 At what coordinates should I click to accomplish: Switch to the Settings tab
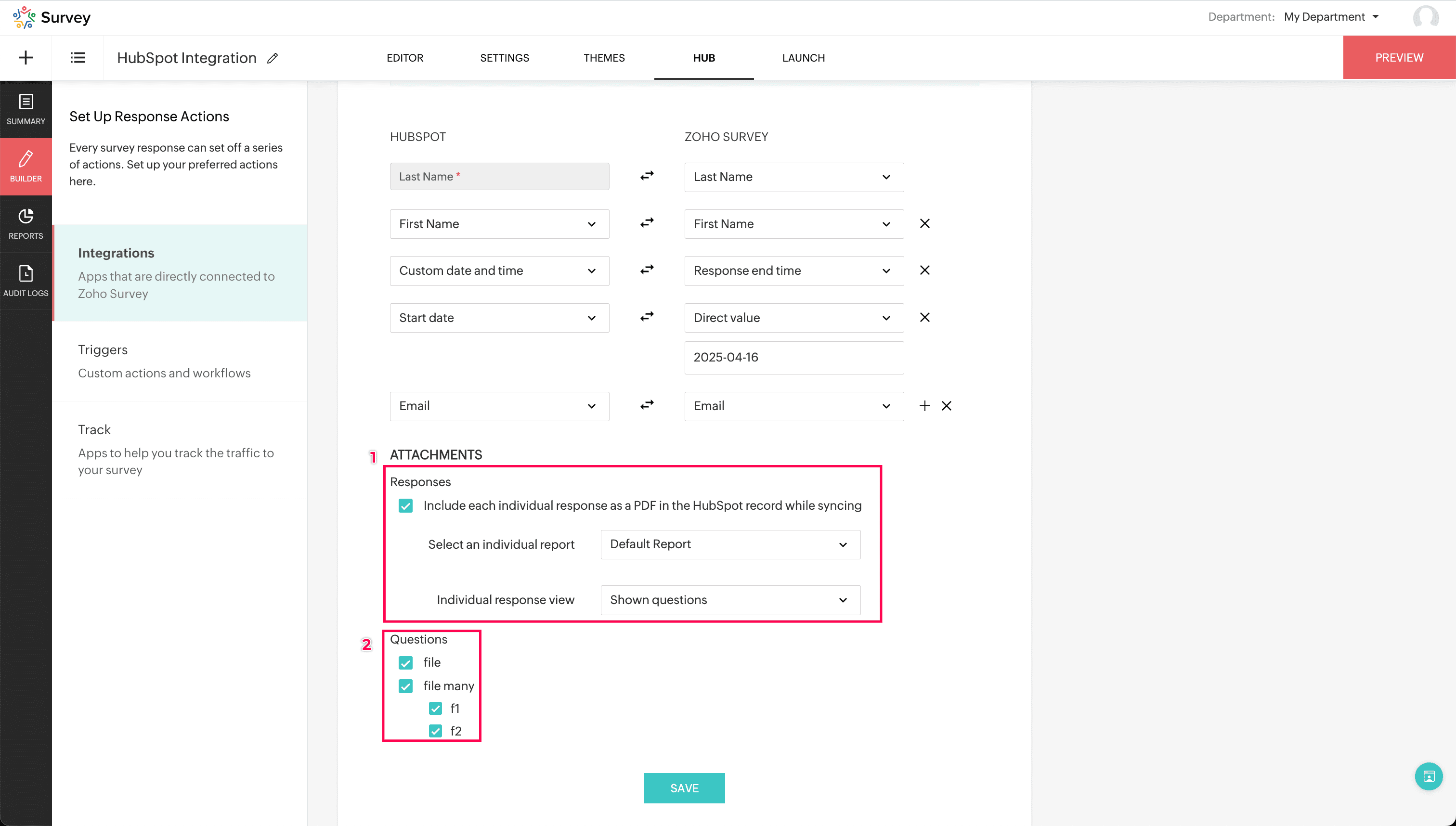point(505,58)
